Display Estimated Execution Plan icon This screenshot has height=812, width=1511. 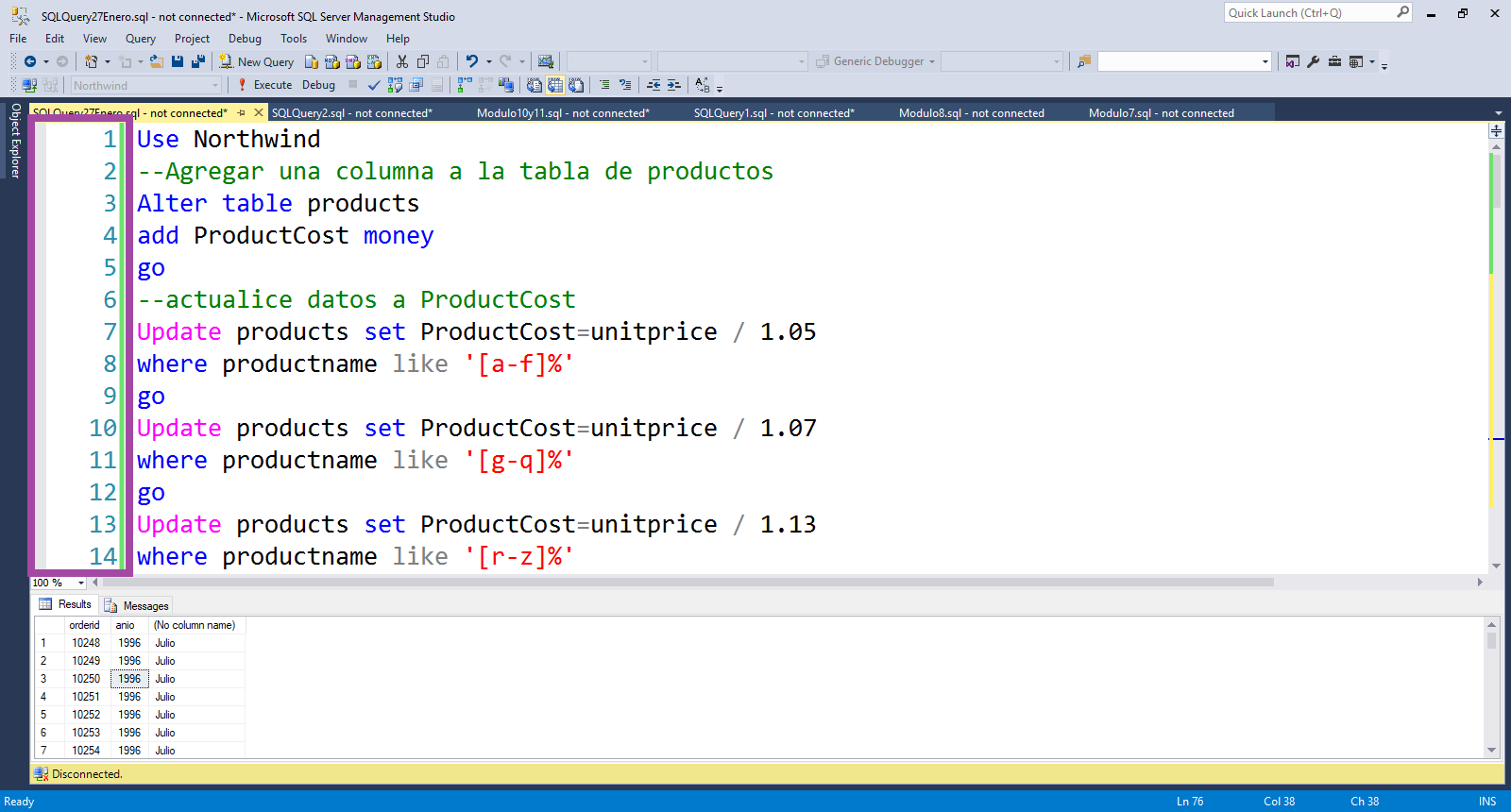(x=395, y=85)
